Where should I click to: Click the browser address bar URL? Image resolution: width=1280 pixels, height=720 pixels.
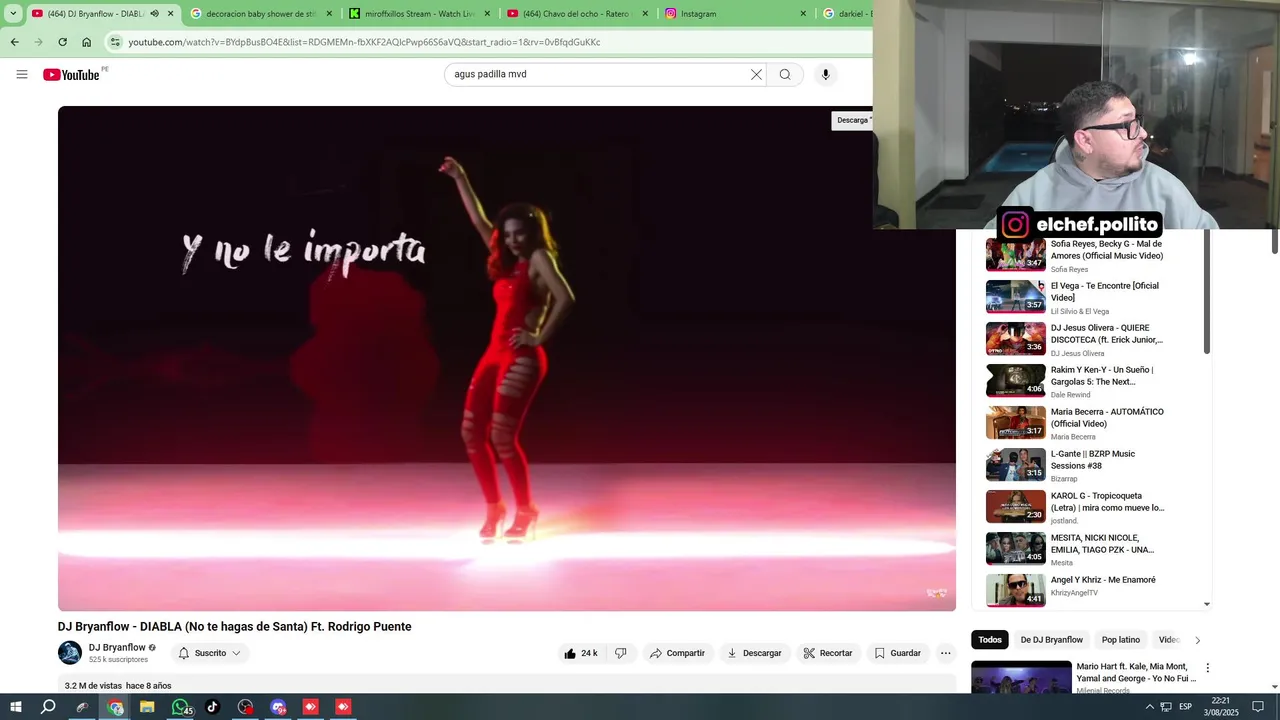[x=364, y=42]
